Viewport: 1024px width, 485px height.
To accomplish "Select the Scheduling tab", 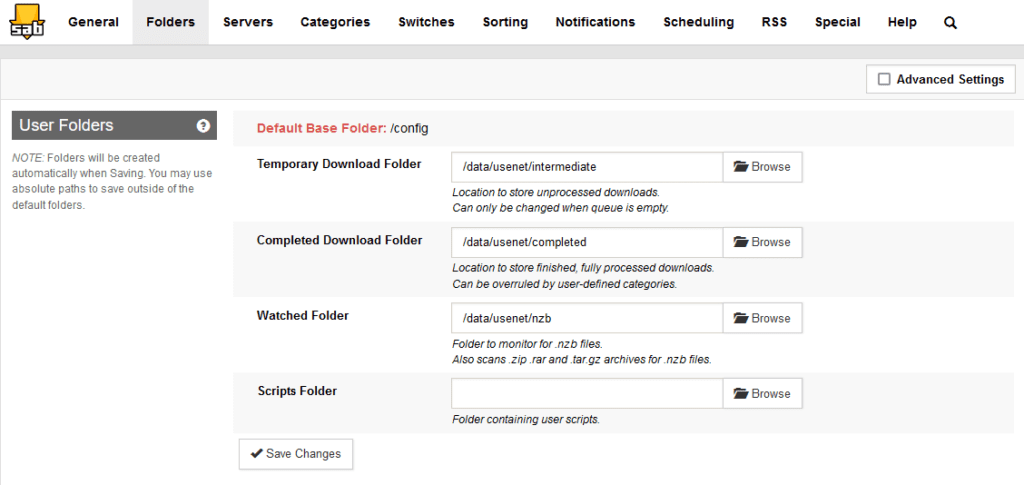I will (698, 22).
